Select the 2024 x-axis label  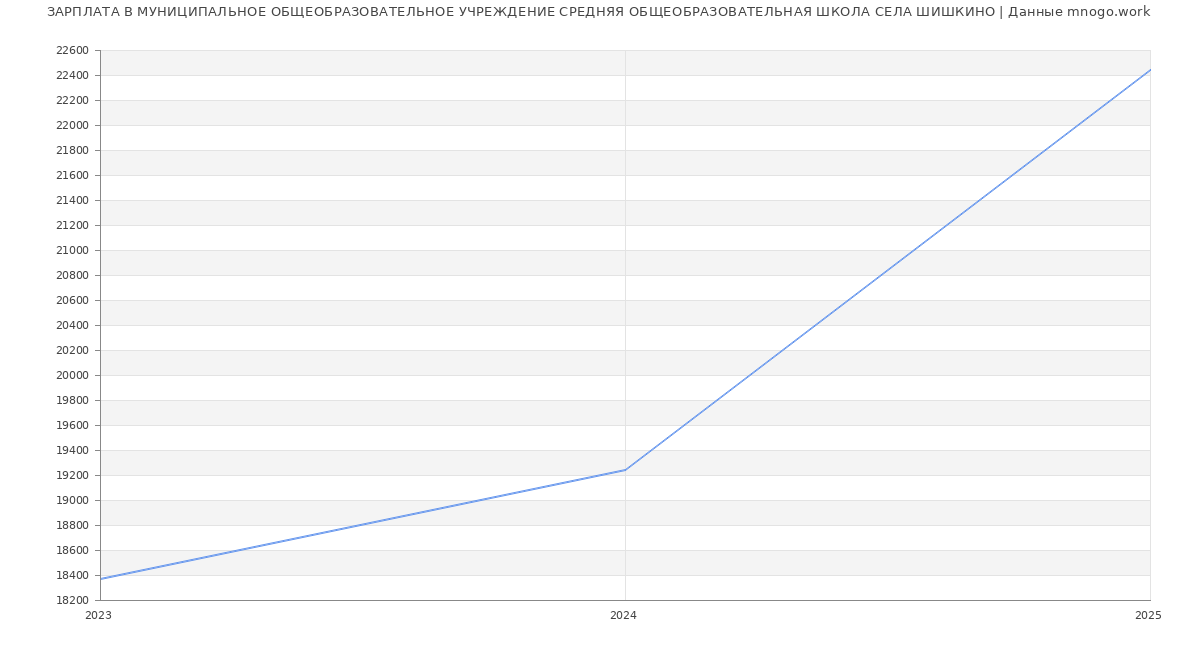click(623, 616)
